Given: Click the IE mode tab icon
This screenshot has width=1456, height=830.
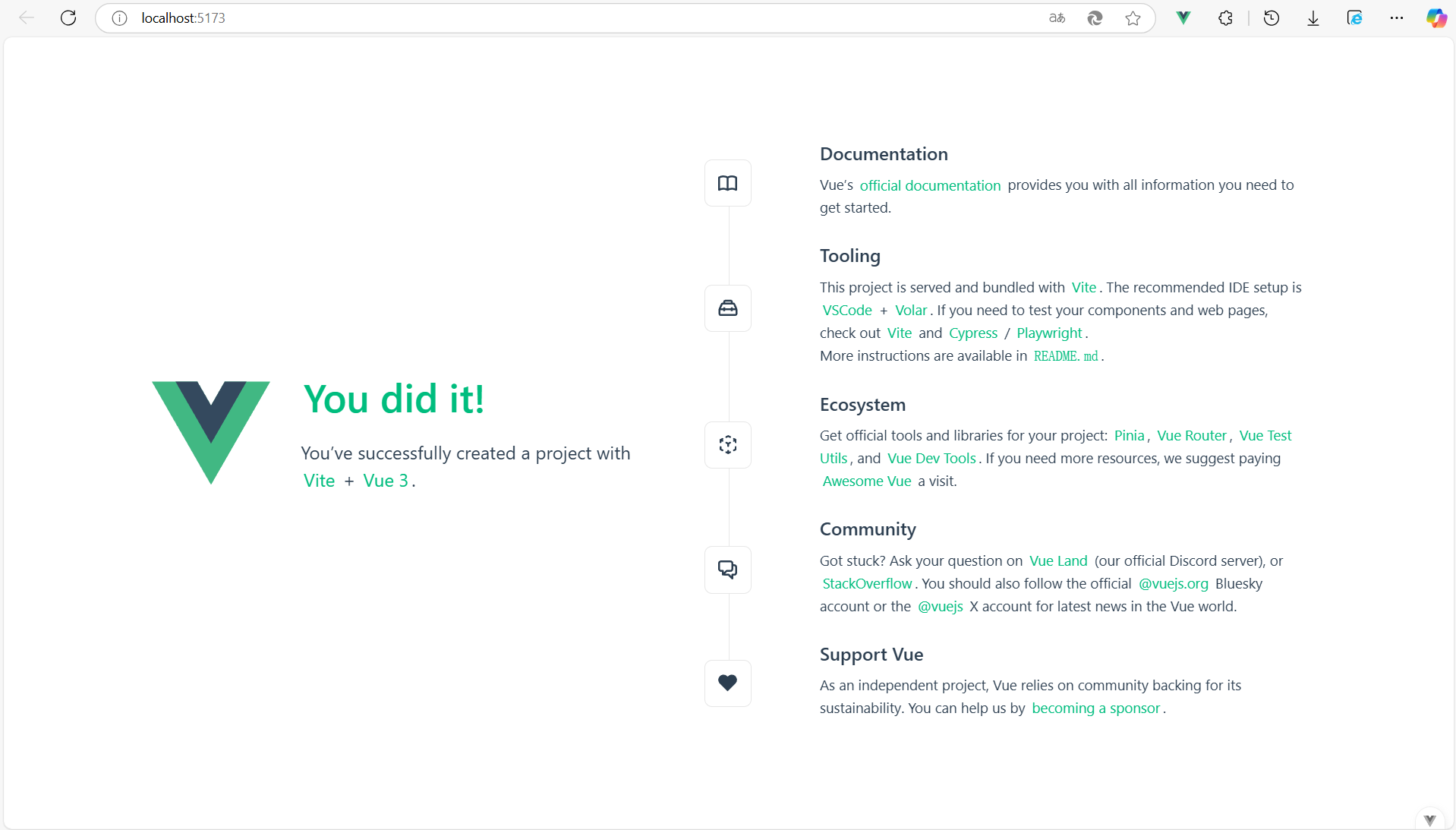Looking at the screenshot, I should [x=1355, y=18].
